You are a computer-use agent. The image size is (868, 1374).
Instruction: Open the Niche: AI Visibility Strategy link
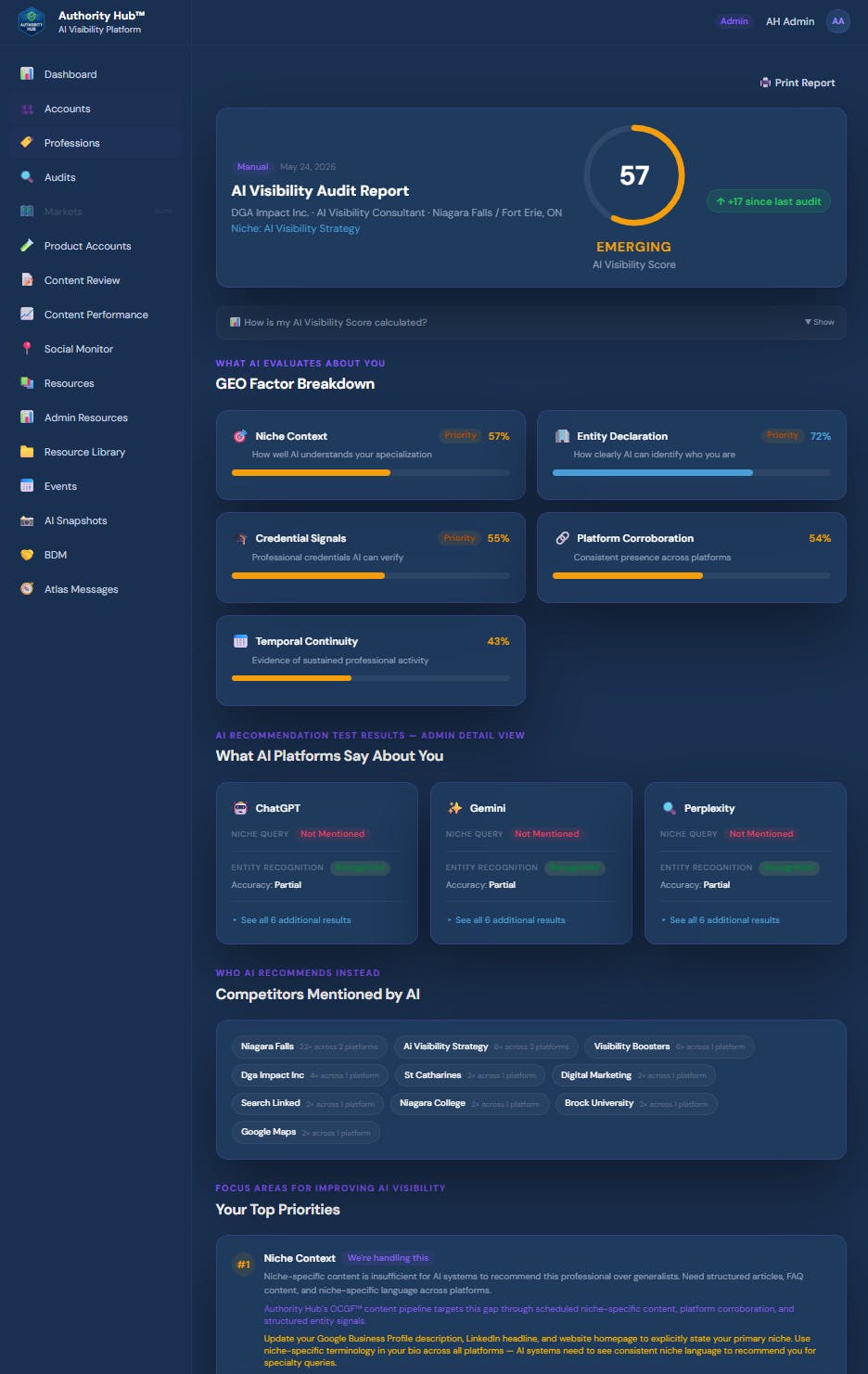click(295, 228)
